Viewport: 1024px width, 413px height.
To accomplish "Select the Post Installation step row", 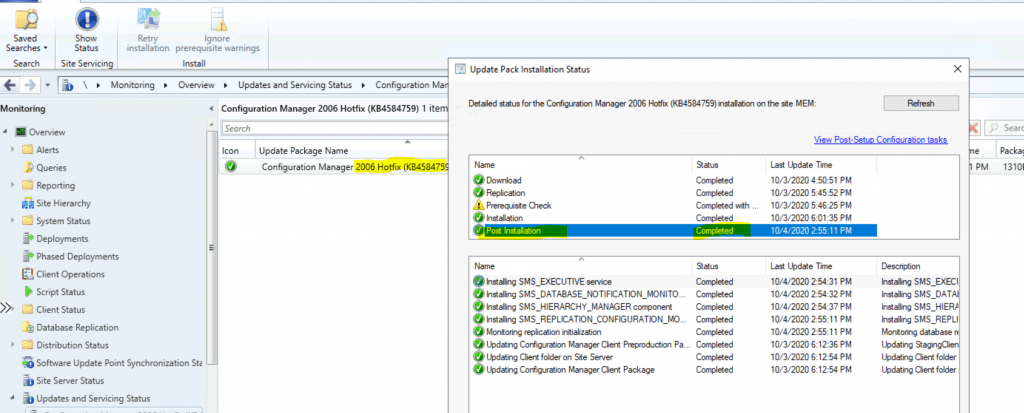I will click(x=673, y=231).
